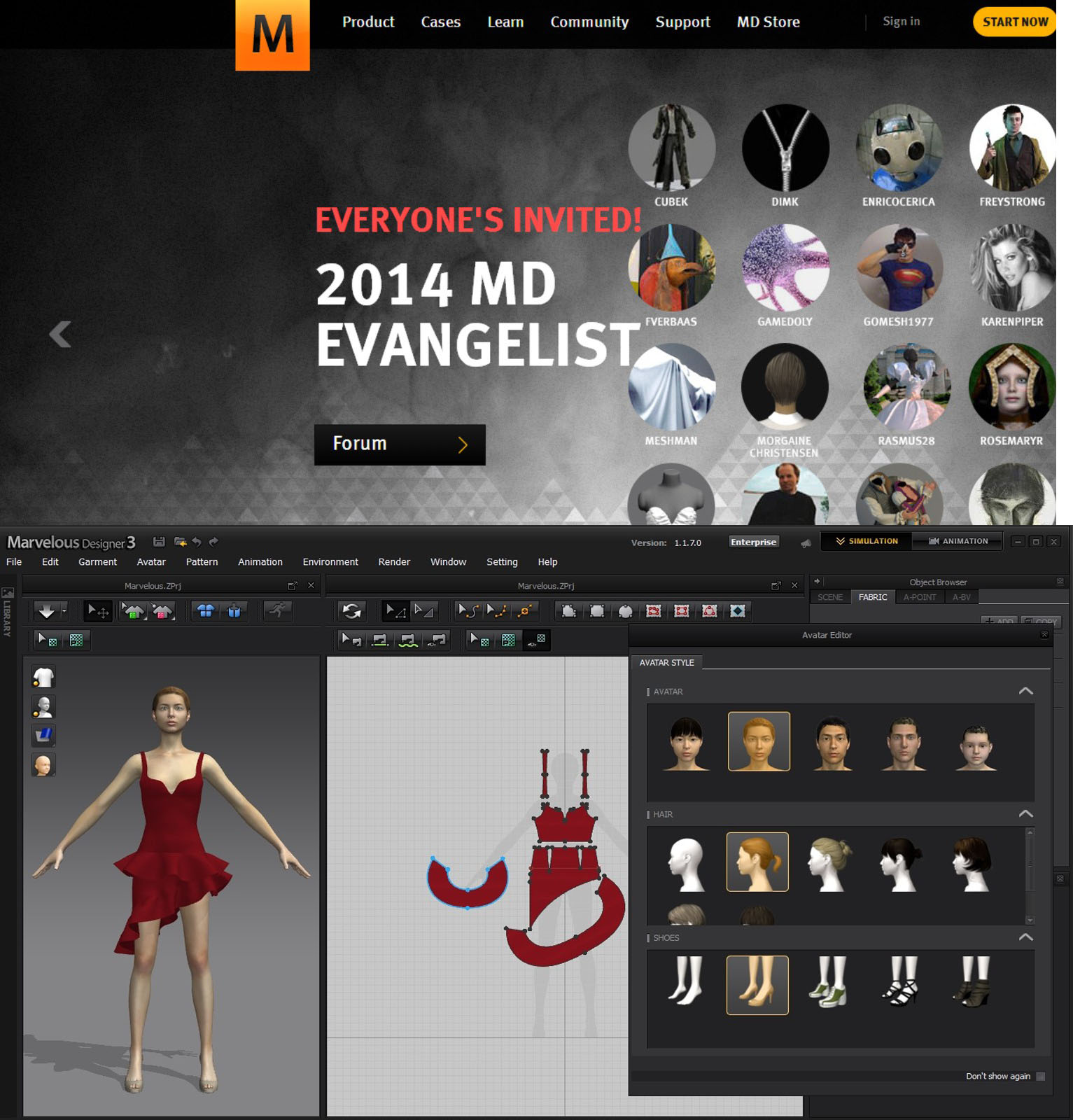
Task: Select the Create Polygon pattern tool
Action: (x=569, y=611)
